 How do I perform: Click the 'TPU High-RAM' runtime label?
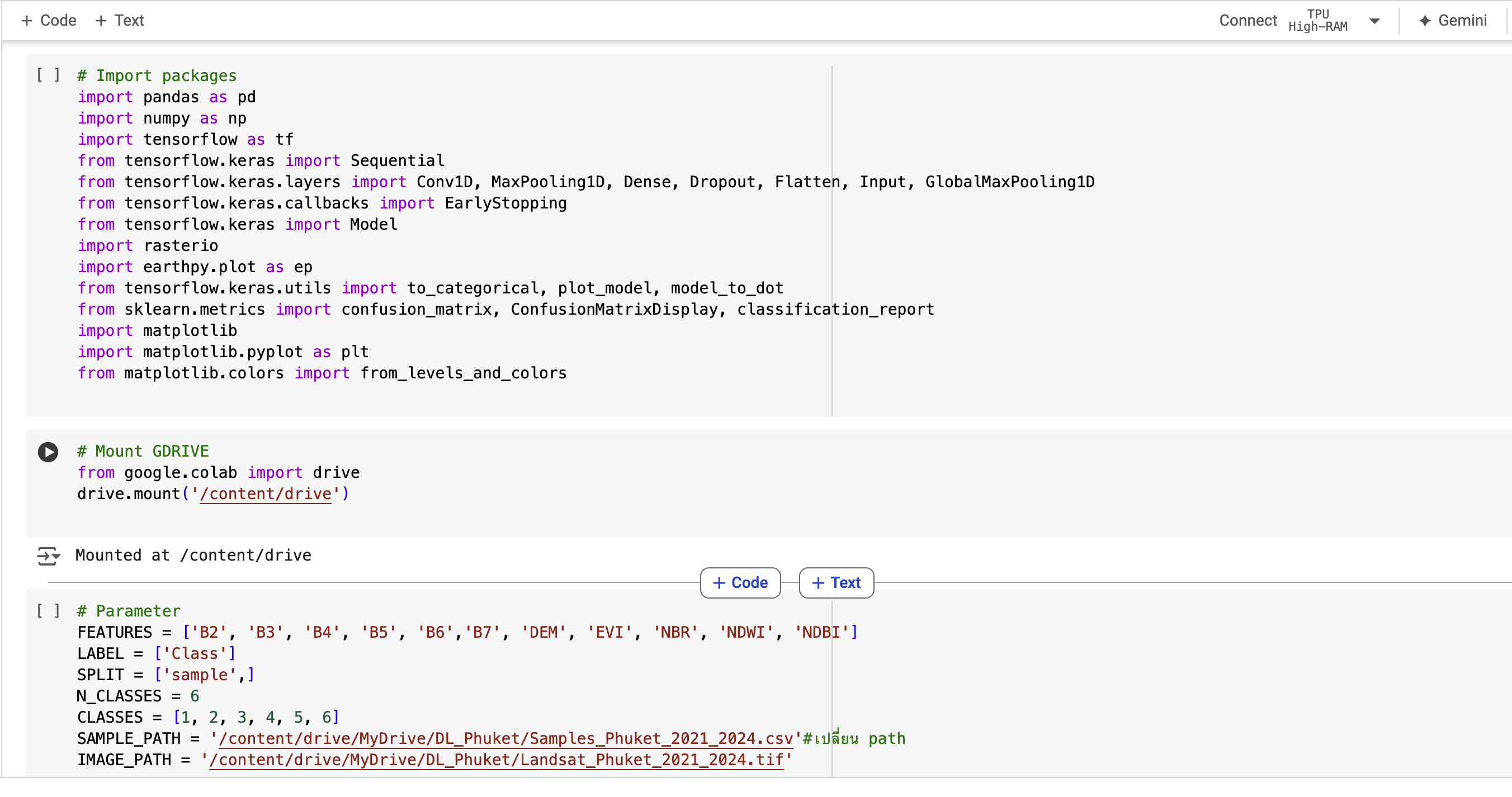pyautogui.click(x=1318, y=21)
